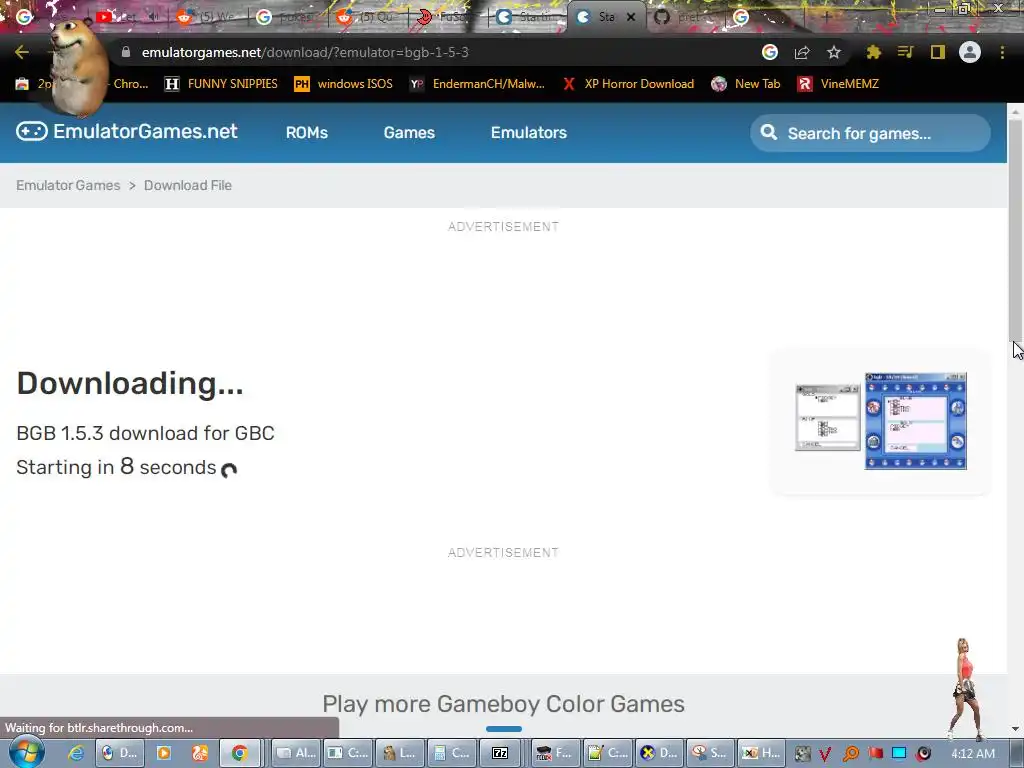Share this page via the share icon

[x=802, y=52]
